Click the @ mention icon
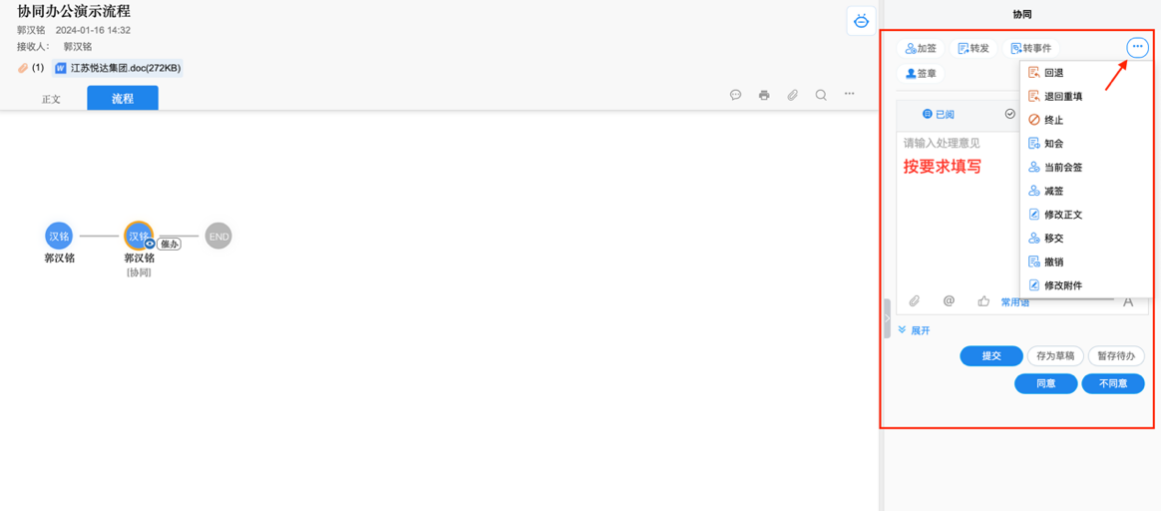1161x511 pixels. (x=949, y=301)
